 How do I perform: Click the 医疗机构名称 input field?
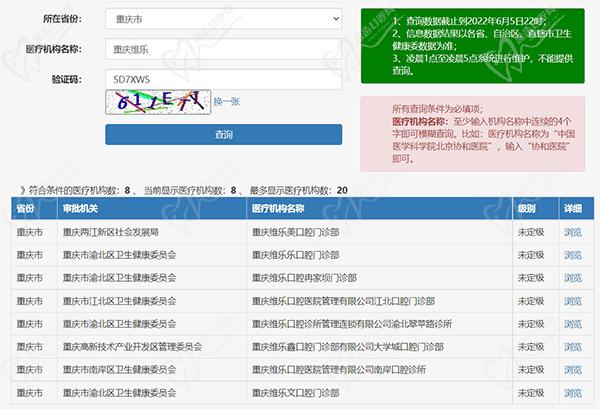tap(223, 49)
